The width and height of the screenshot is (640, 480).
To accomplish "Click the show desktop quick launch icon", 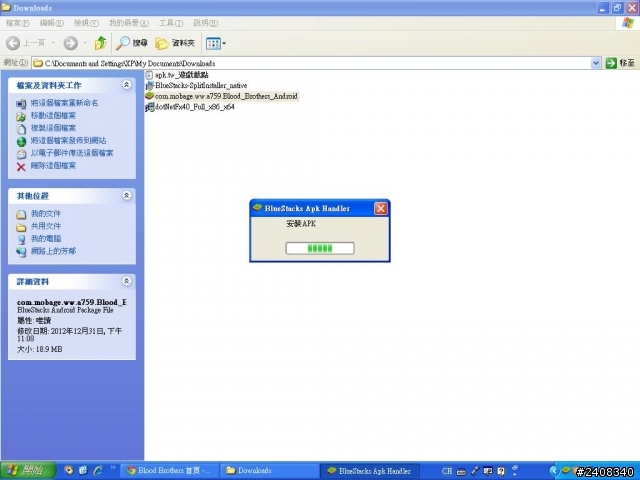I will point(83,471).
